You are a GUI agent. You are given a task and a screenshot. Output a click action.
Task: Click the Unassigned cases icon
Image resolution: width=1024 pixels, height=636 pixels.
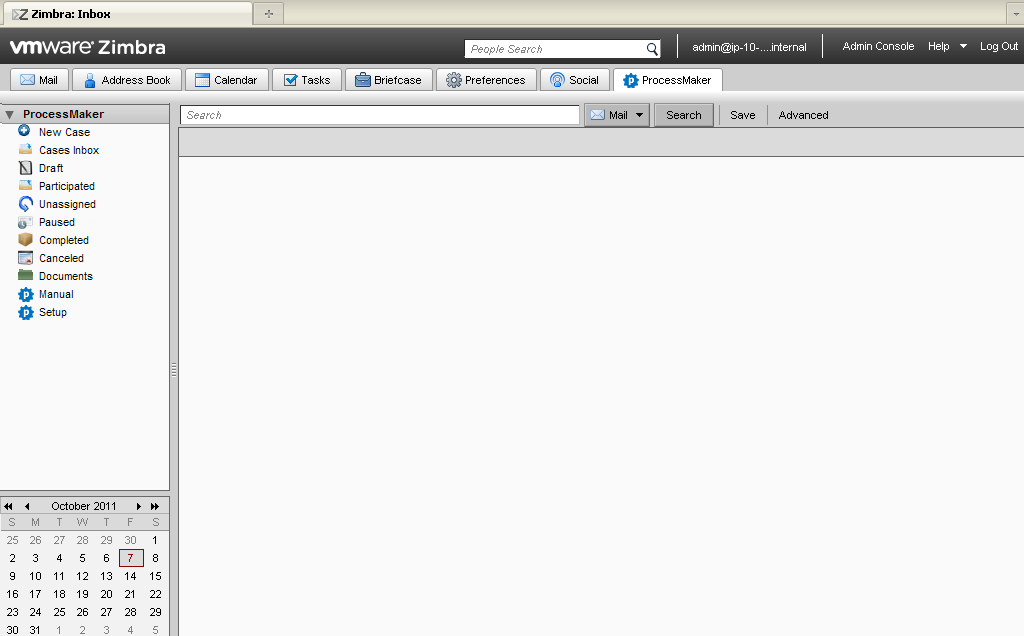pyautogui.click(x=25, y=204)
